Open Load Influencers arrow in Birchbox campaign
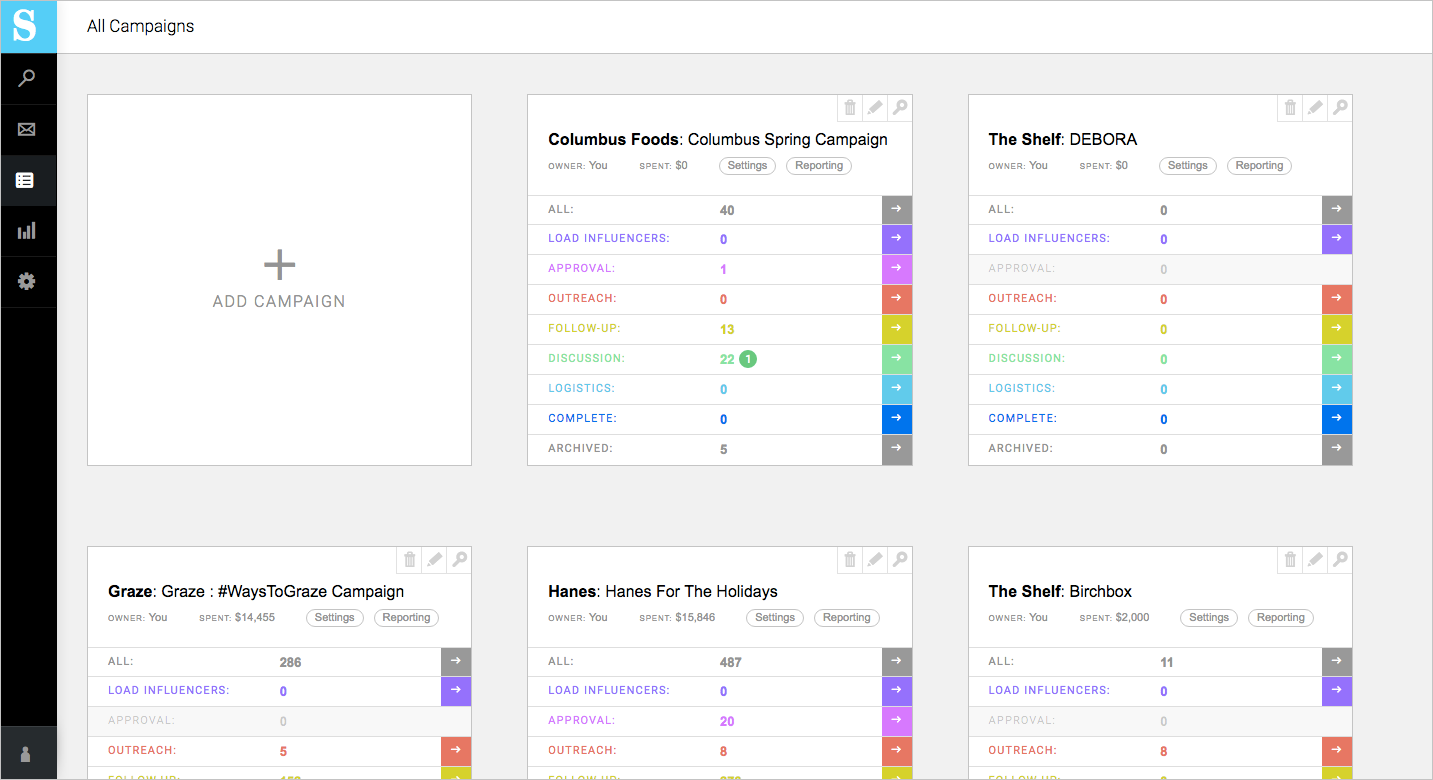Viewport: 1433px width, 780px height. click(x=1337, y=691)
